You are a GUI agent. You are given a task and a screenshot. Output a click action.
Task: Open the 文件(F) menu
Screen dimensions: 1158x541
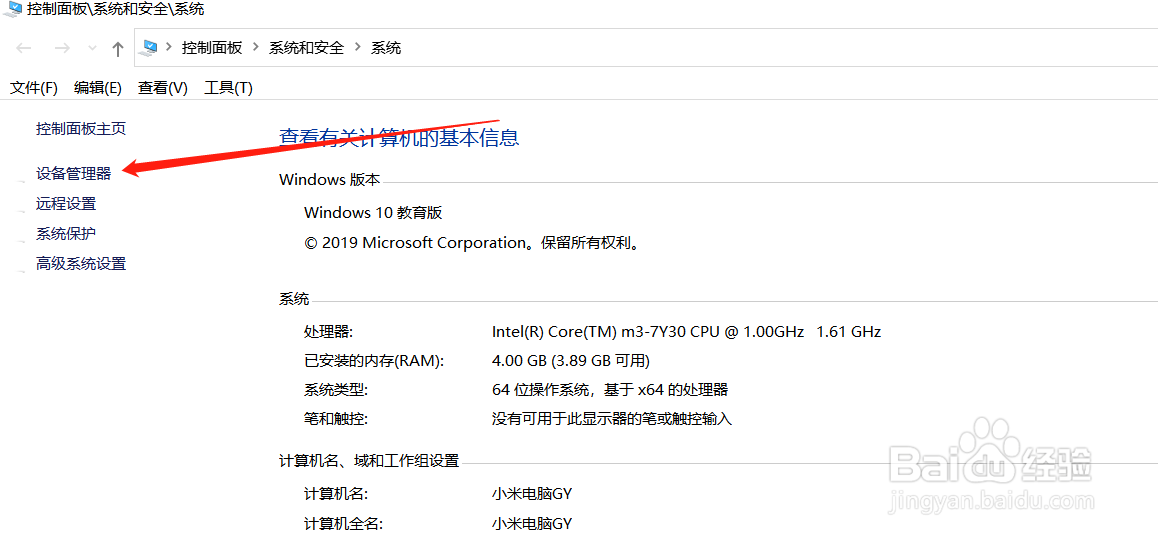coord(34,88)
